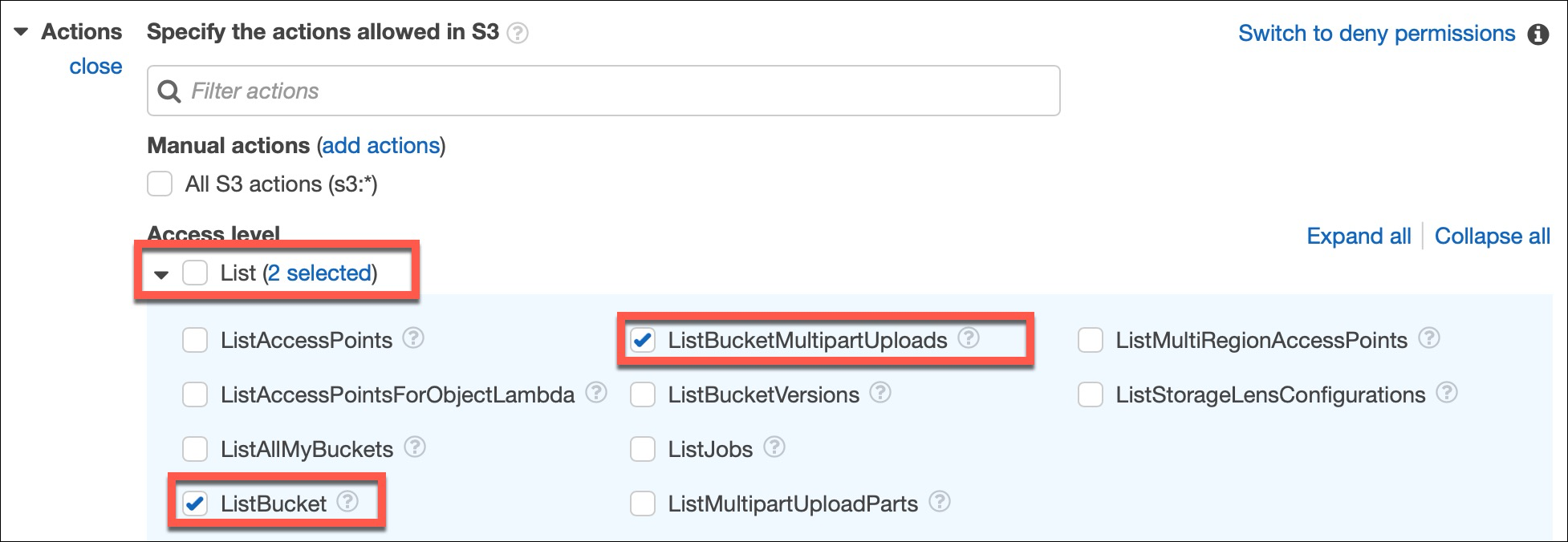Click help icon after 'actions allowed in S3' heading
The height and width of the screenshot is (542, 1568).
click(518, 33)
